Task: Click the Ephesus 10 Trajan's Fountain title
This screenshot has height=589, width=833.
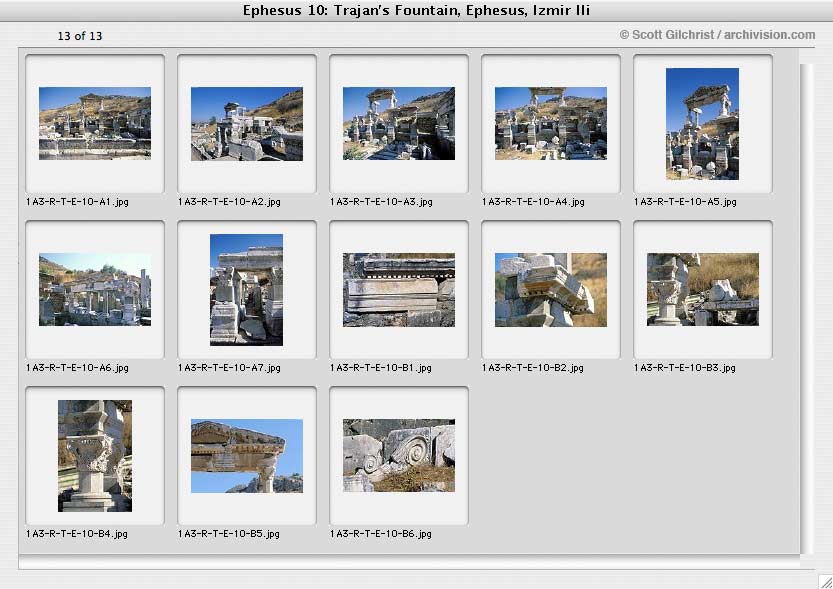Action: (416, 11)
